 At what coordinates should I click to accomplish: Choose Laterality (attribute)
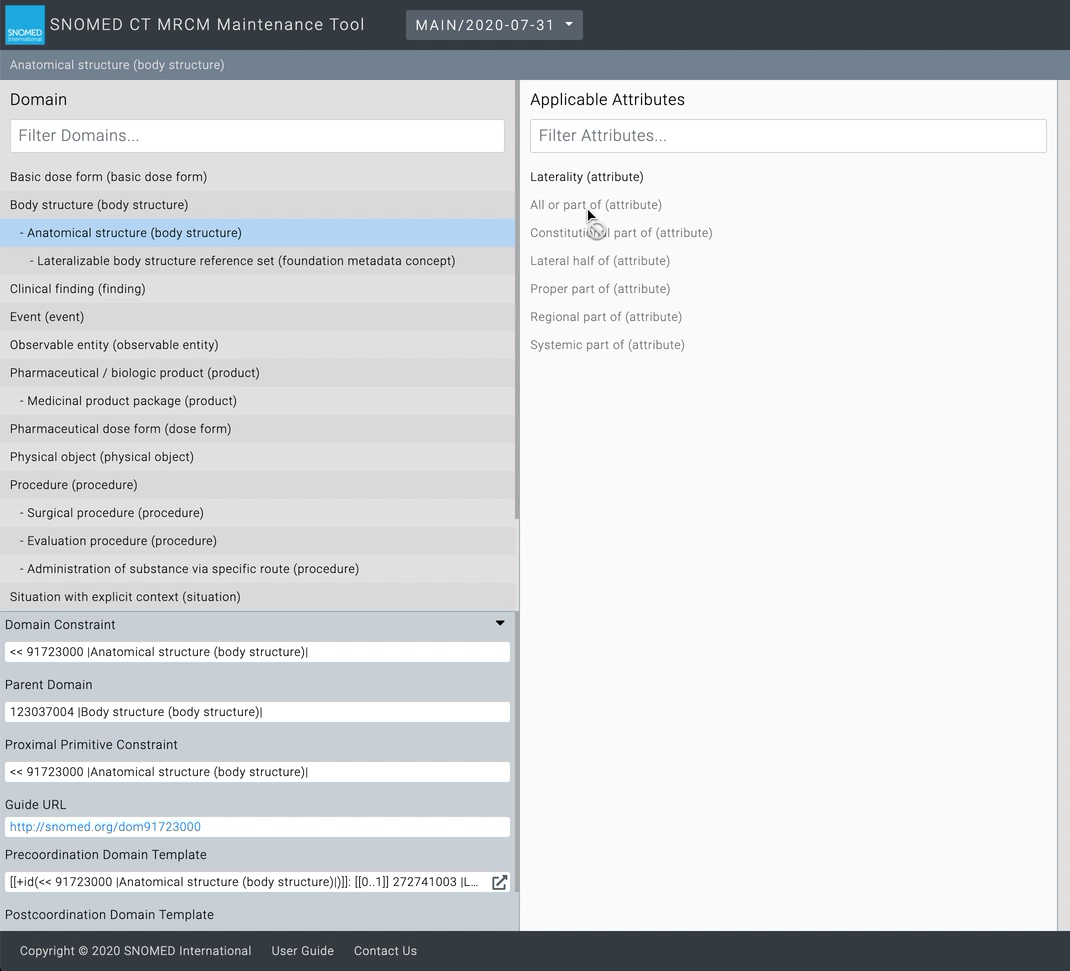[587, 177]
